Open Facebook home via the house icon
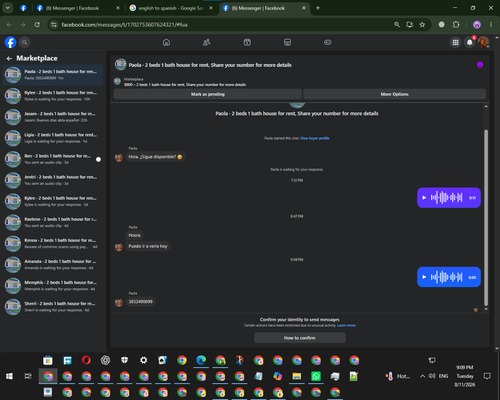This screenshot has height=400, width=500. pos(166,42)
